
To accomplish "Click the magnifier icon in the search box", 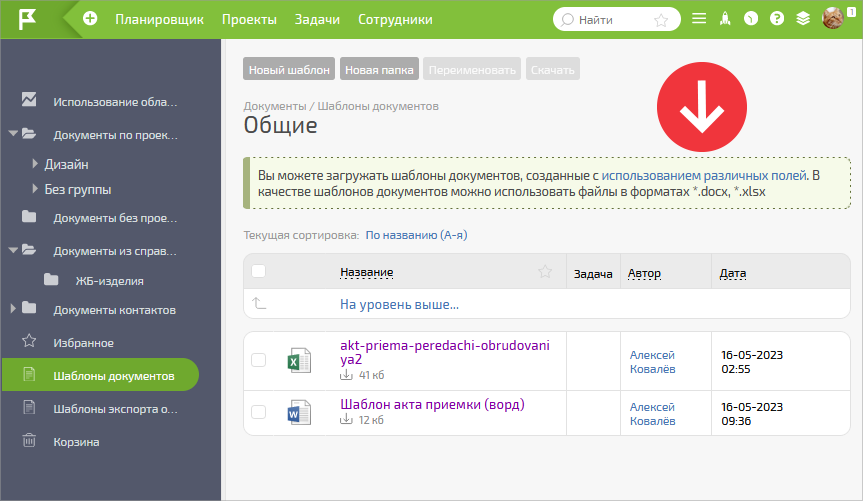I will [x=567, y=20].
